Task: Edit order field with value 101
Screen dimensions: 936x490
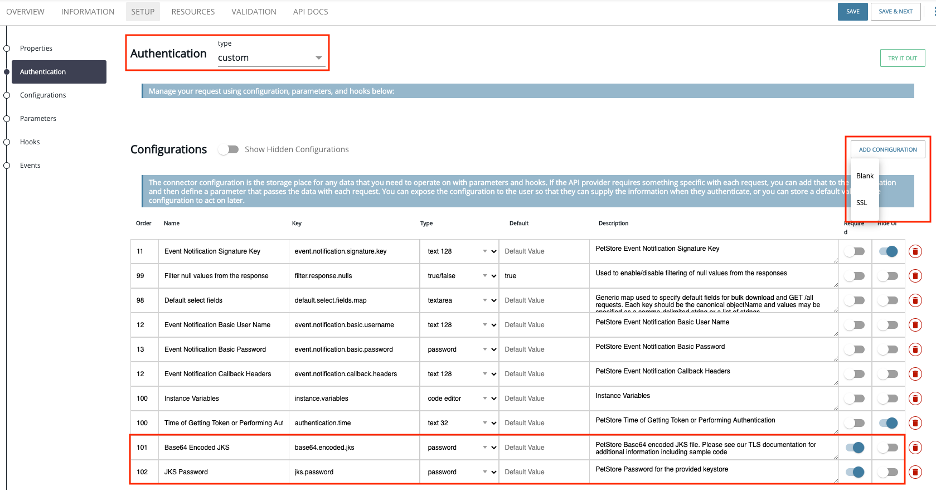Action: [x=144, y=447]
